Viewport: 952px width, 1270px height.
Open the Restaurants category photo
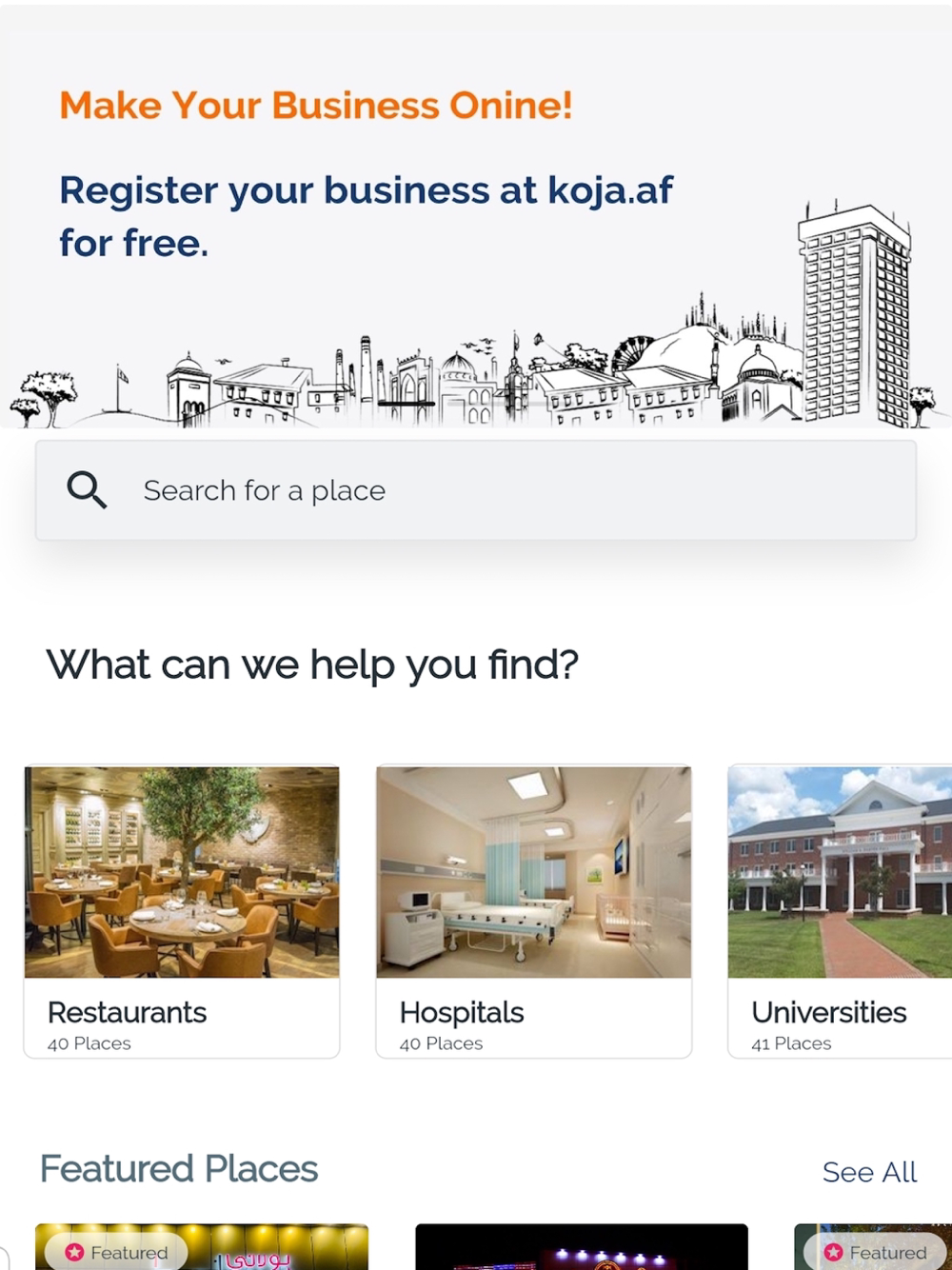click(x=182, y=872)
